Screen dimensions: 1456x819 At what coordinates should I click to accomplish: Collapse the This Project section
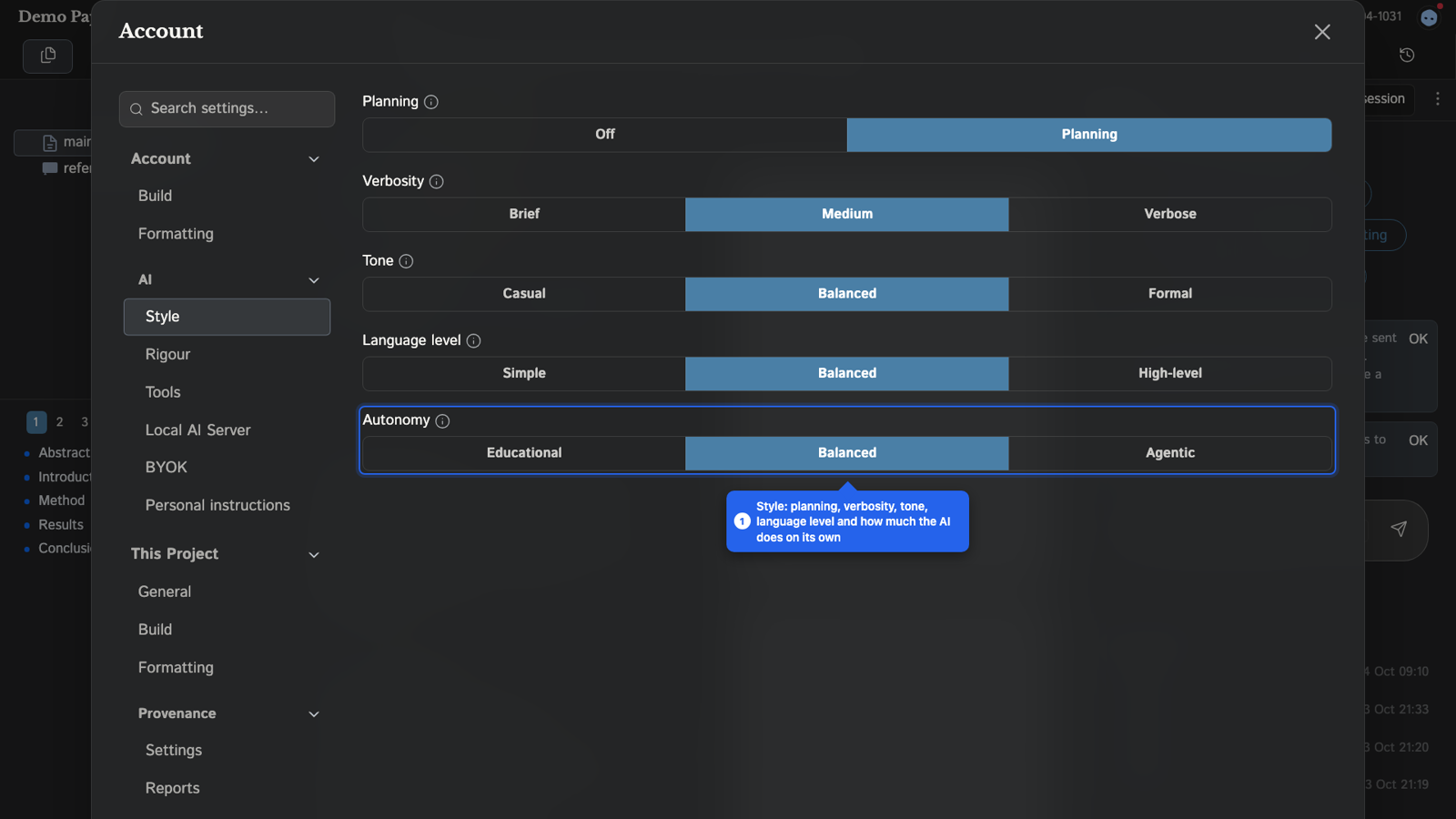click(x=314, y=555)
